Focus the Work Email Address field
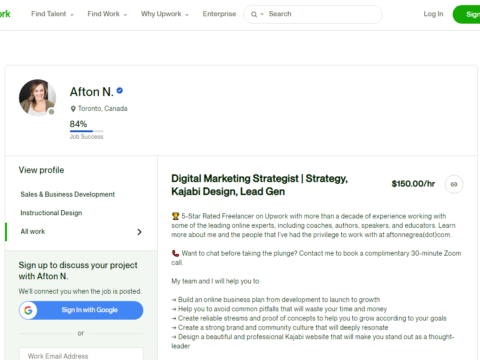Image resolution: width=480 pixels, height=360 pixels. (81, 355)
